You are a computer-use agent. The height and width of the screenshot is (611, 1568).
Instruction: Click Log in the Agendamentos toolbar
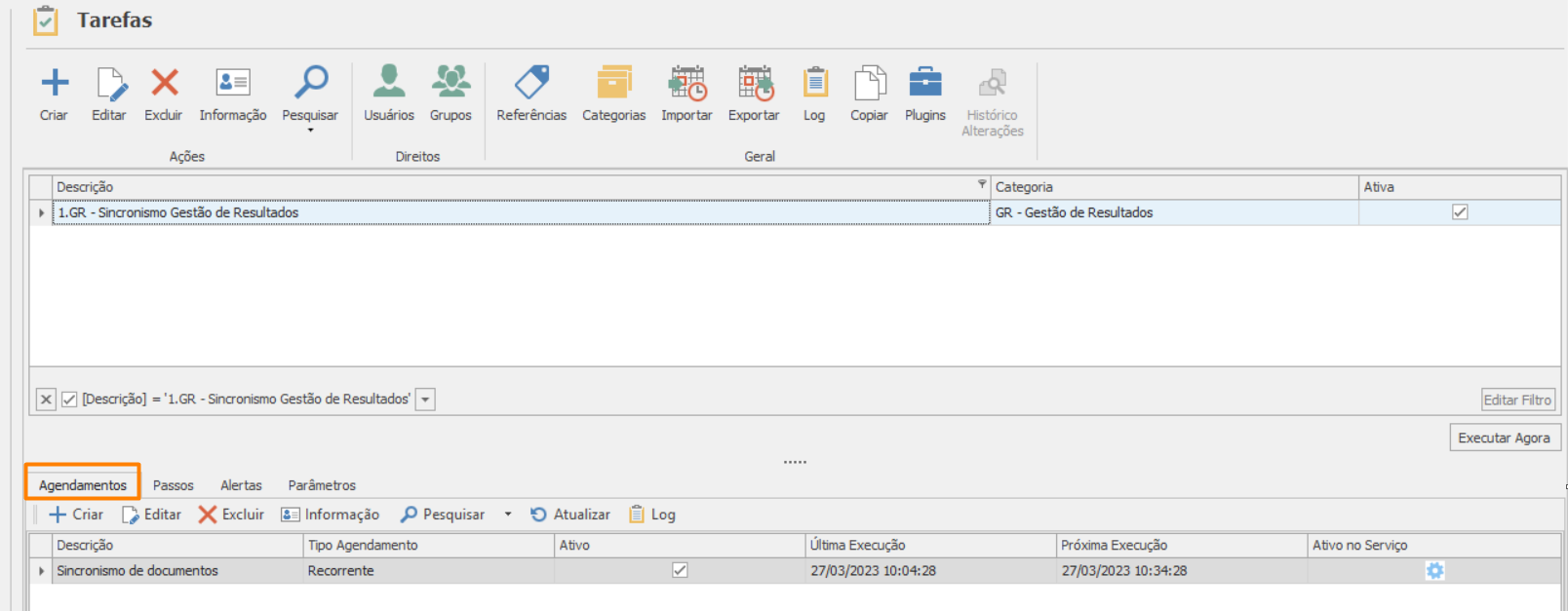tap(652, 515)
